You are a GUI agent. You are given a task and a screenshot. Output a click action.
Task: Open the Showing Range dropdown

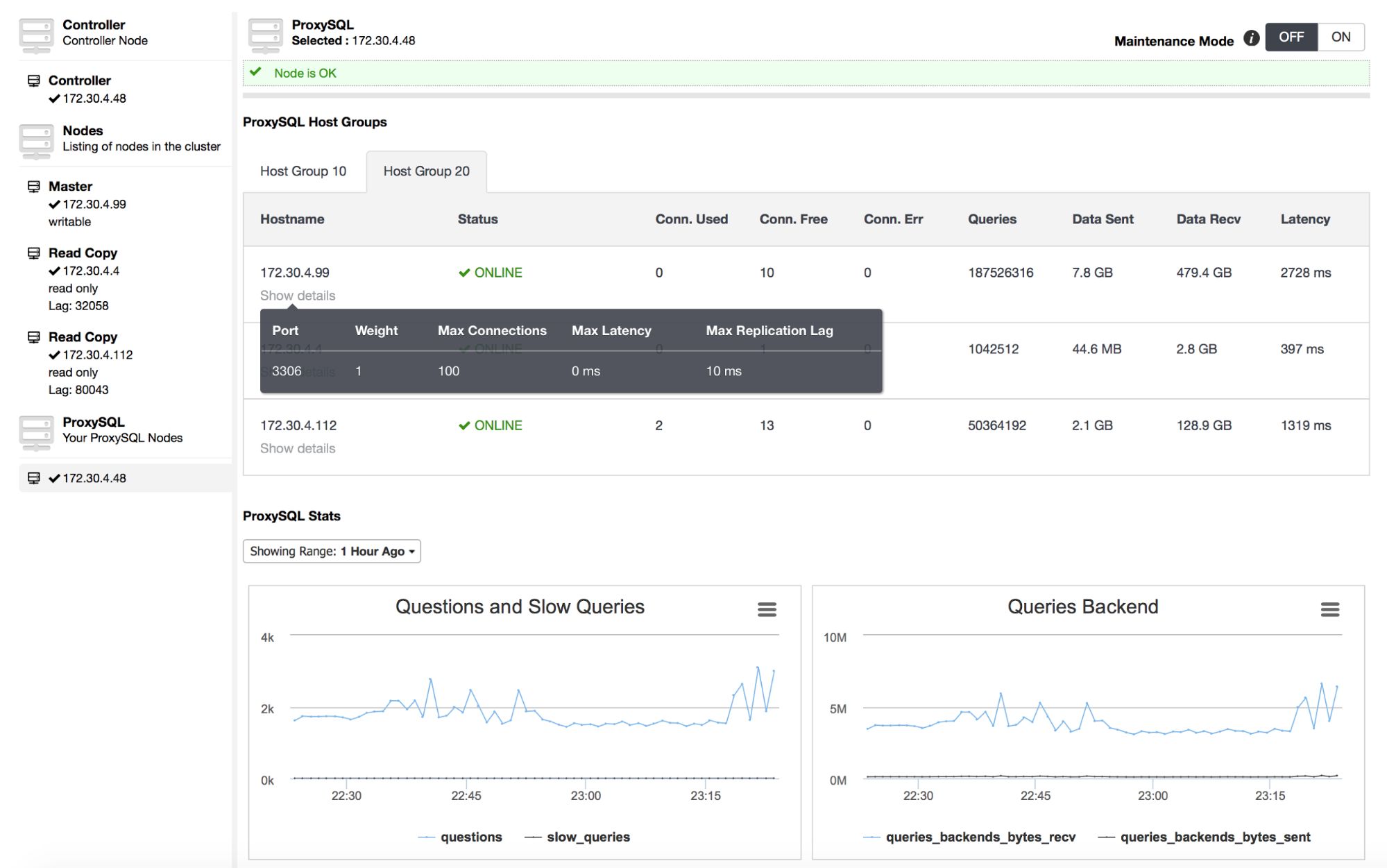332,551
